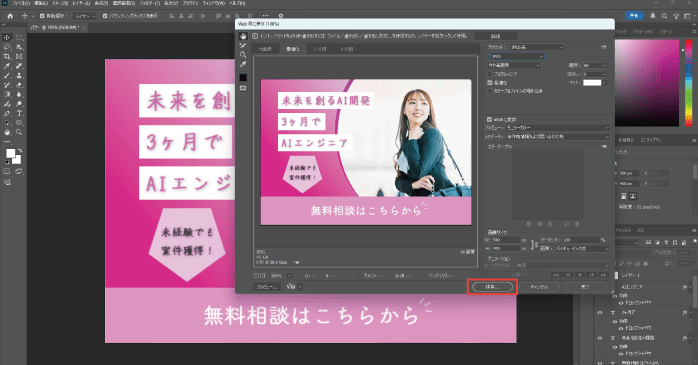
Task: Click the Done (完了) button
Action: point(585,287)
